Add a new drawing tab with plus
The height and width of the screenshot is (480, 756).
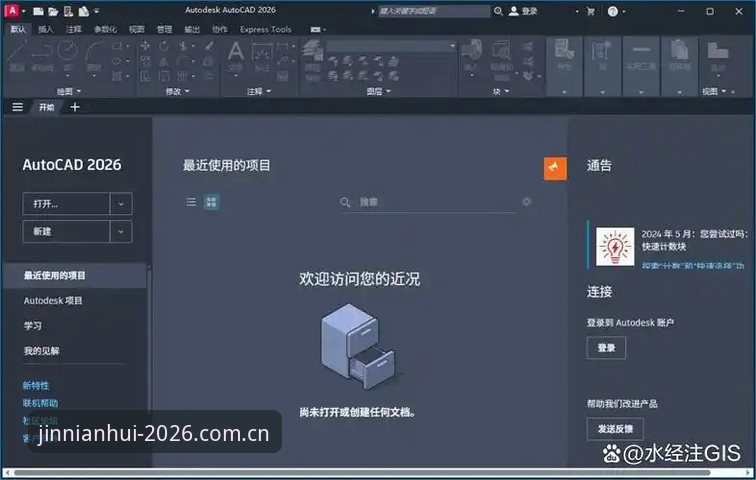75,107
